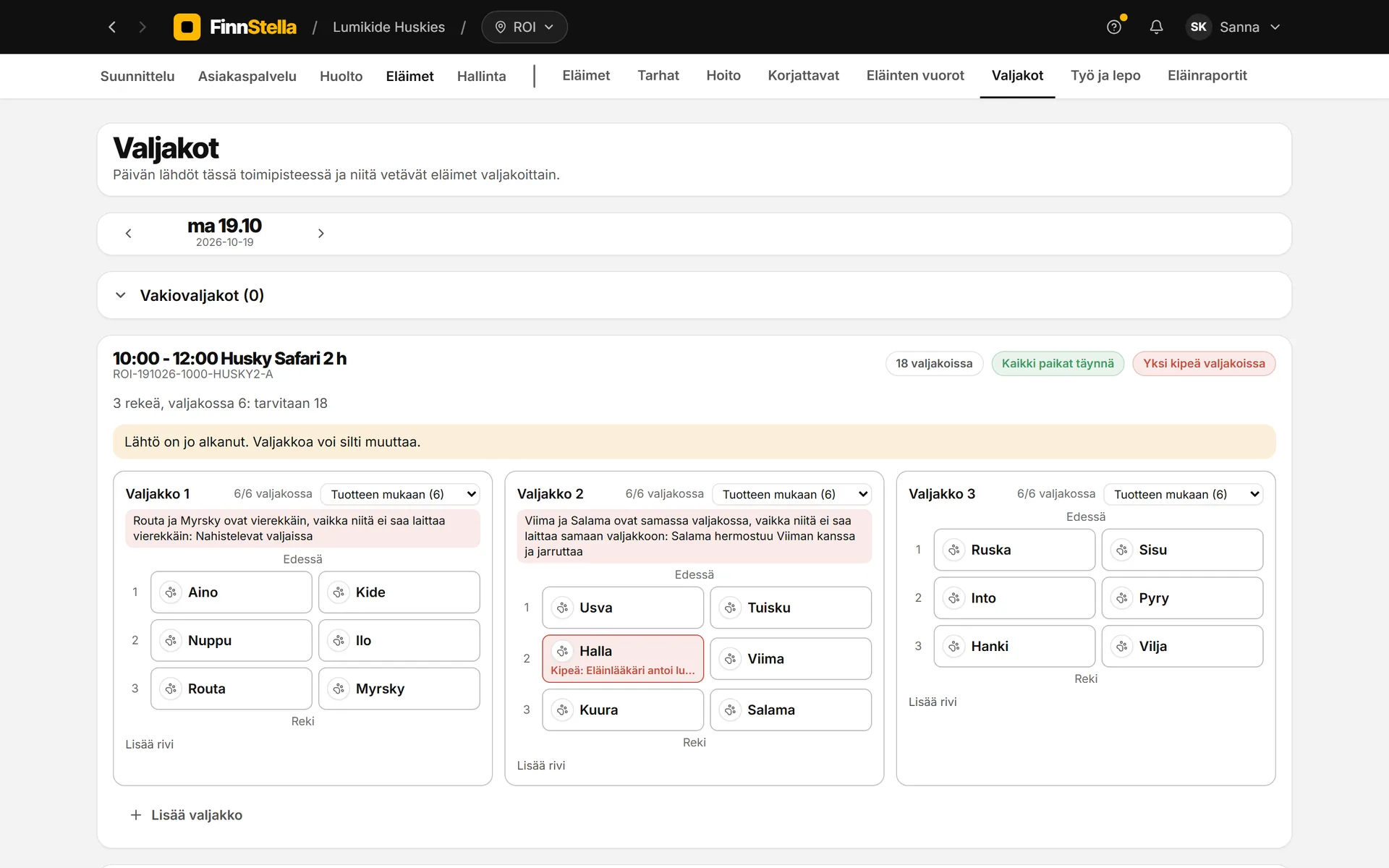Go to previous day arrow

129,234
